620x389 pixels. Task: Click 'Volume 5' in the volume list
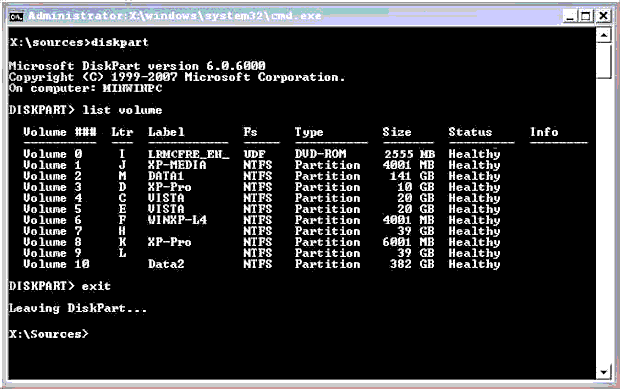(53, 209)
